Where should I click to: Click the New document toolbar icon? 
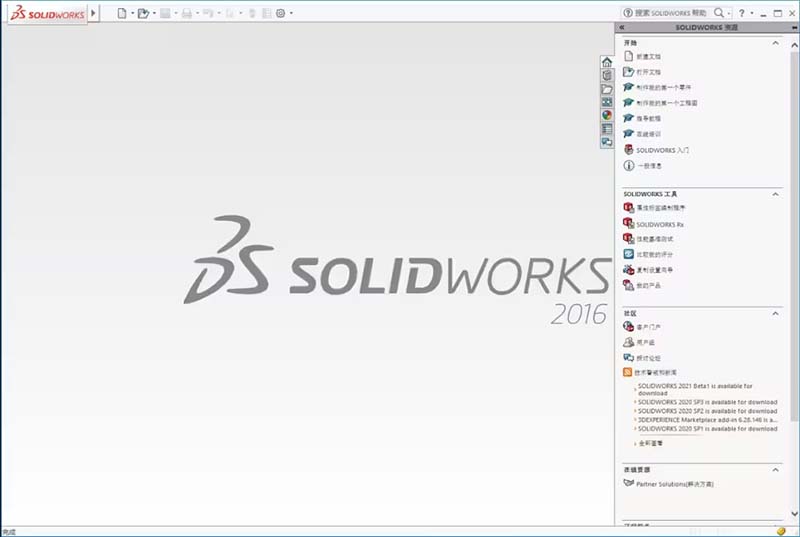coord(121,13)
